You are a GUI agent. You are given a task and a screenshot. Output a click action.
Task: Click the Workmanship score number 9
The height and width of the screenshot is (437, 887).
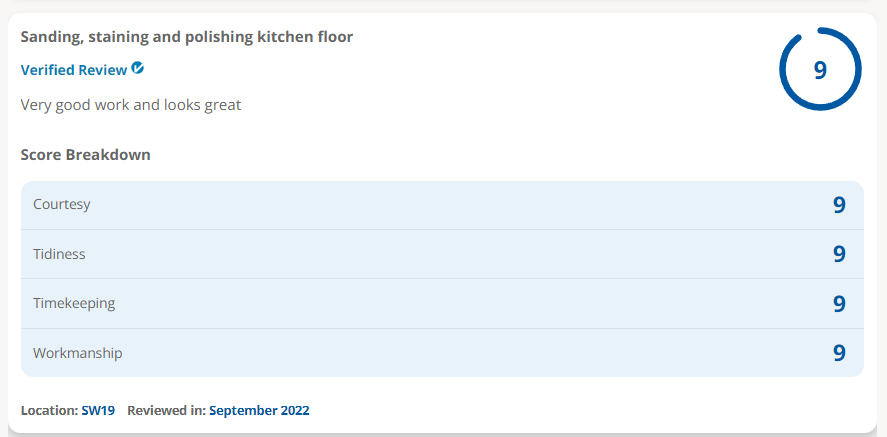tap(839, 353)
